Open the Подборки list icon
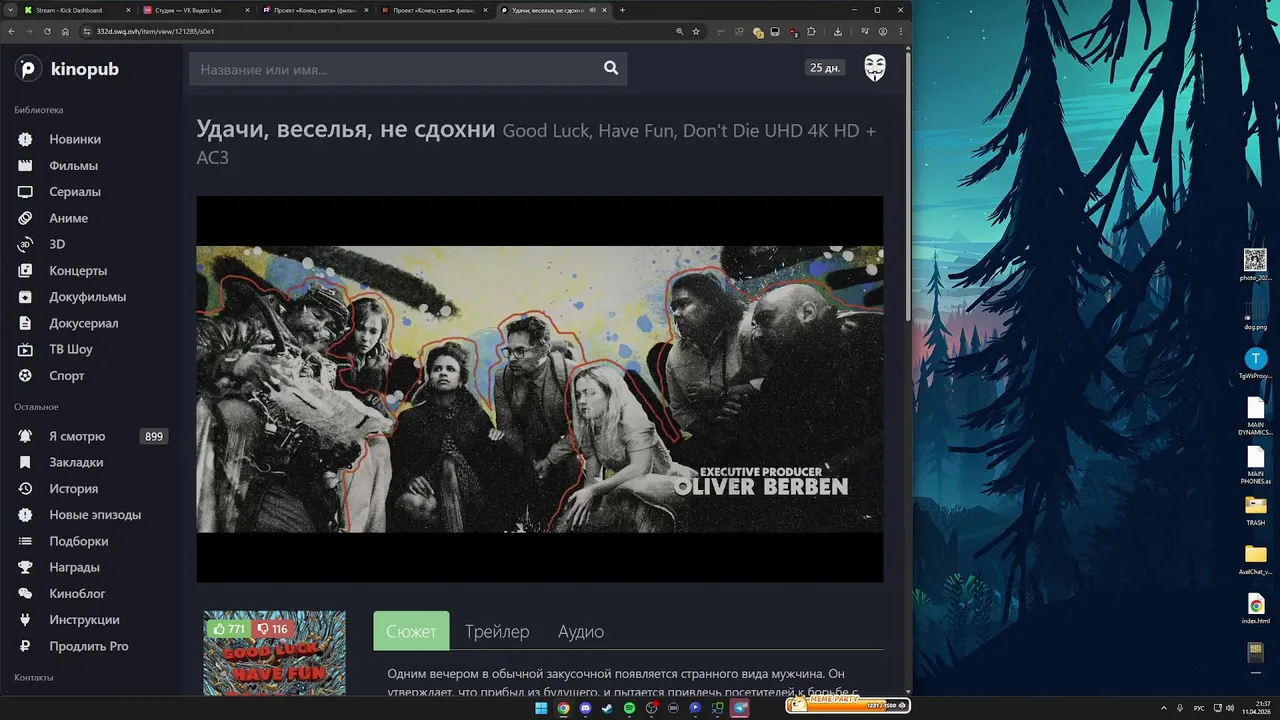The height and width of the screenshot is (720, 1280). point(25,541)
